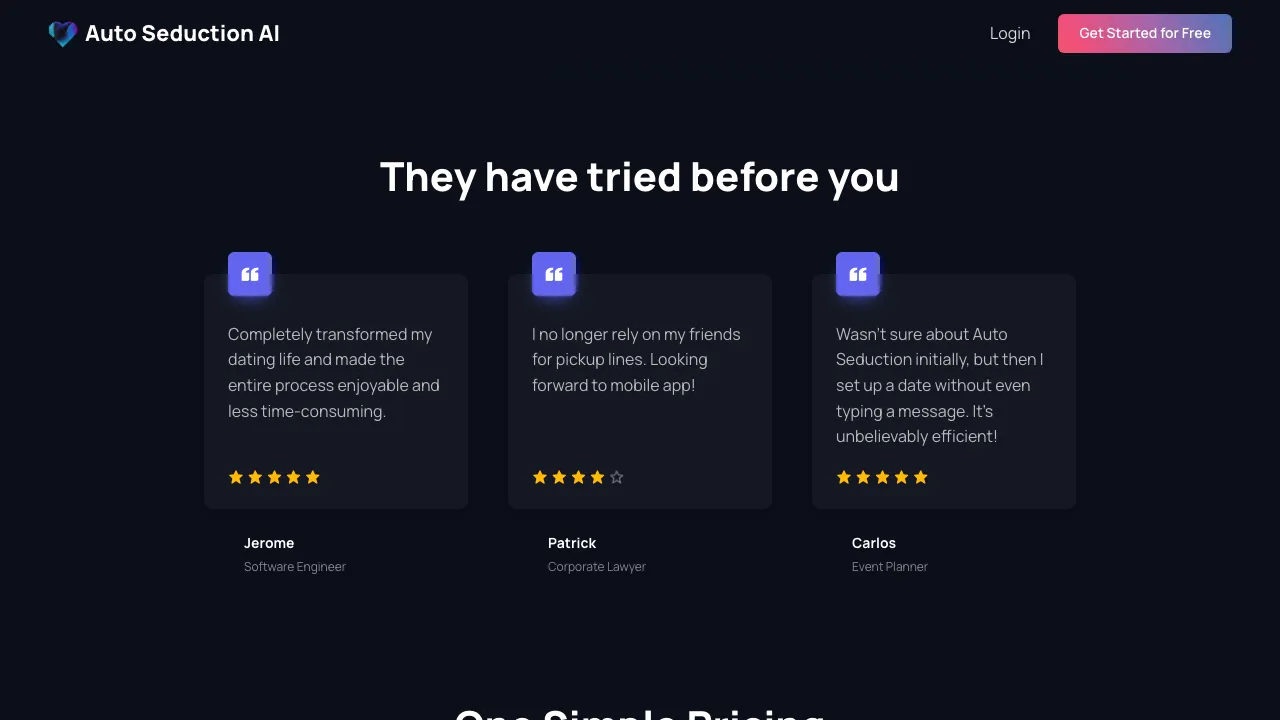Click Patrick's name under the testimonial
The width and height of the screenshot is (1280, 720).
572,543
